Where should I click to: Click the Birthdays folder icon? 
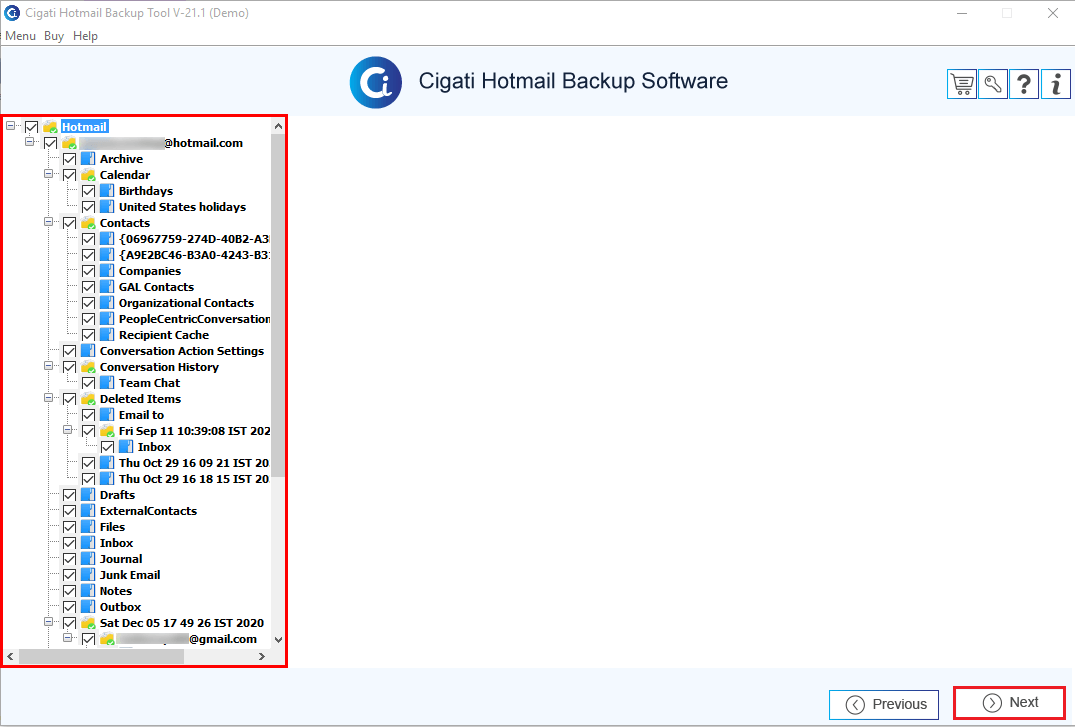coord(107,191)
